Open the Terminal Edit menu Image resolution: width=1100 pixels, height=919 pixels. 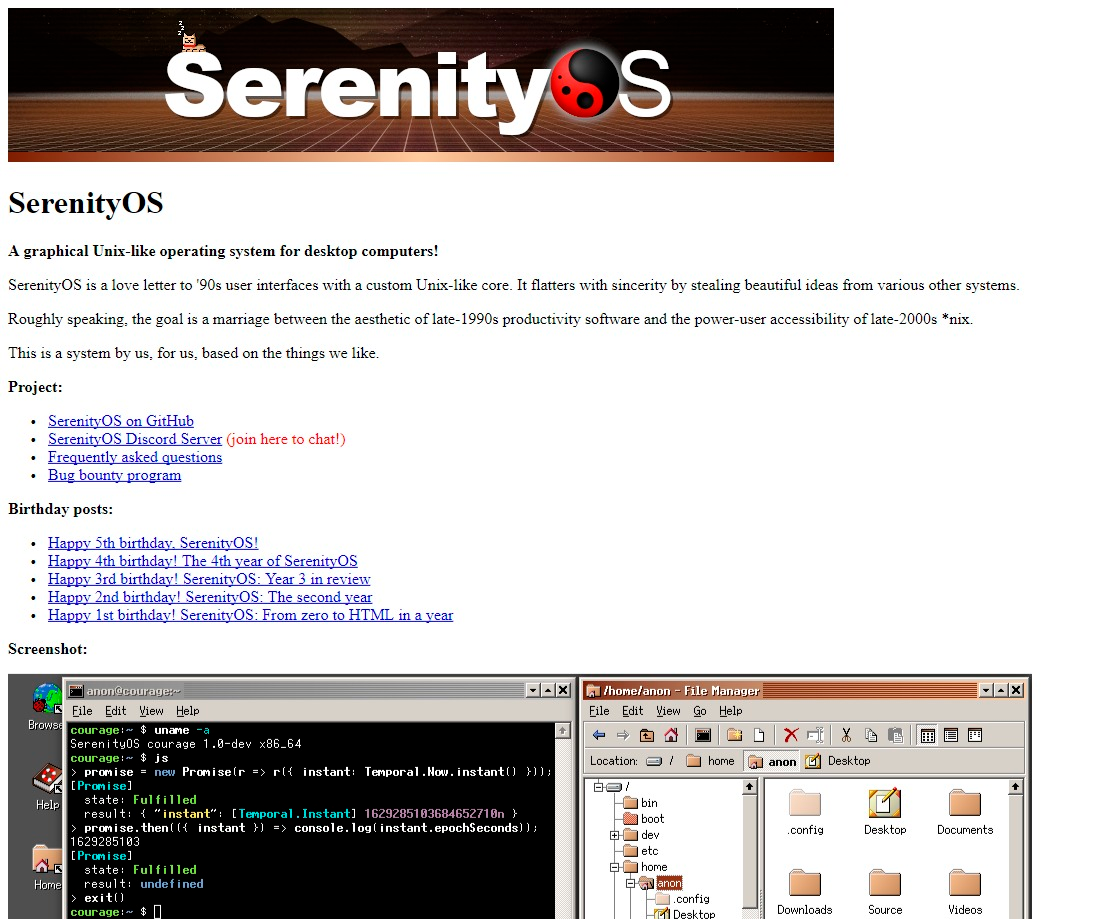[116, 711]
